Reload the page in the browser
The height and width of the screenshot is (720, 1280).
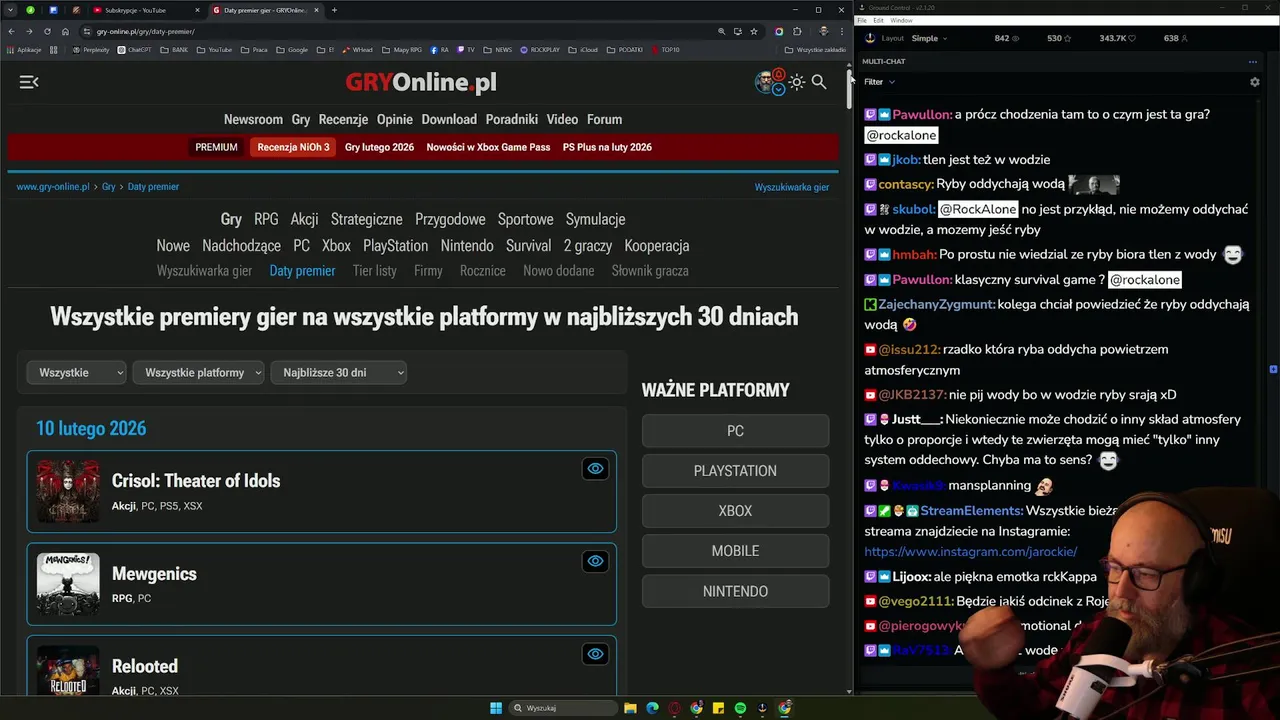pos(47,31)
